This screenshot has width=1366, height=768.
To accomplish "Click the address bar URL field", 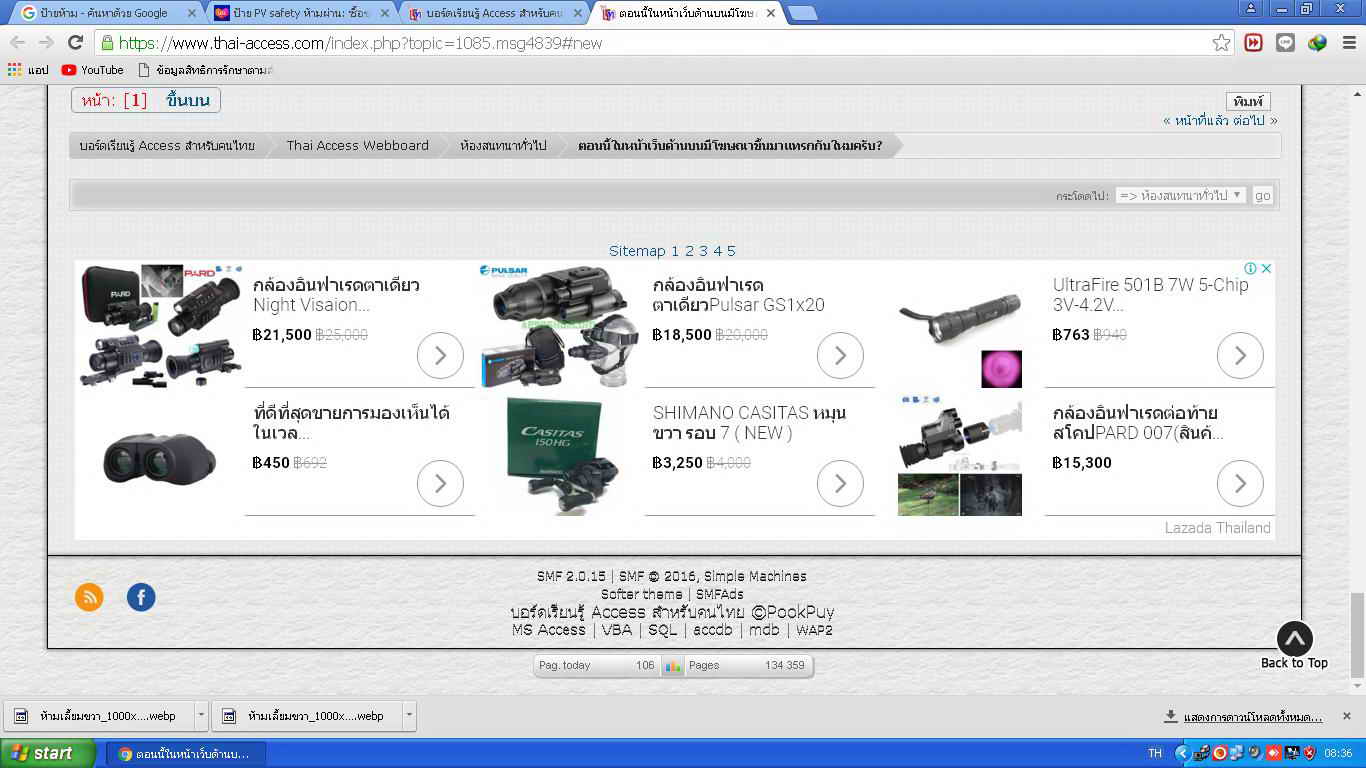I will click(x=660, y=43).
